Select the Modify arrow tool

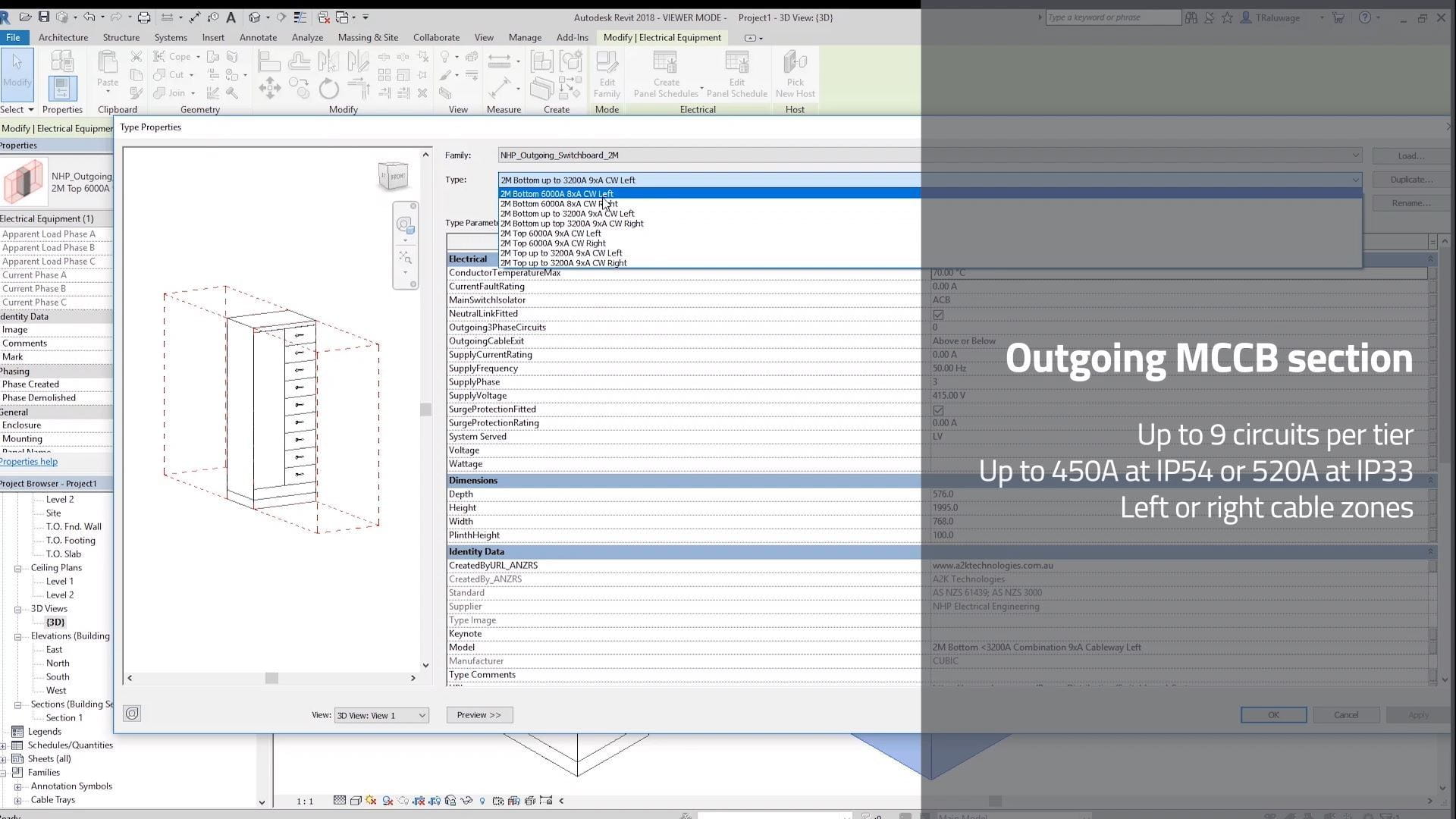pyautogui.click(x=17, y=74)
